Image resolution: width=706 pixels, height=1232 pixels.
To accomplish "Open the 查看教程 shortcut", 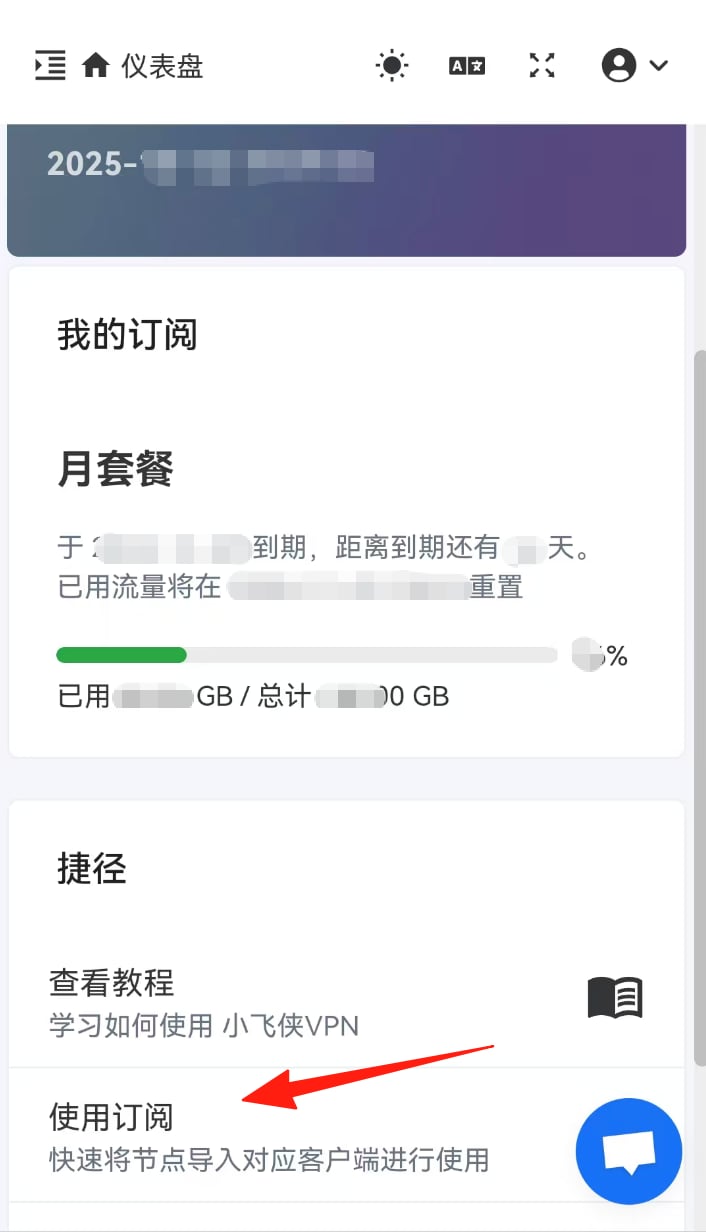I will click(x=112, y=983).
